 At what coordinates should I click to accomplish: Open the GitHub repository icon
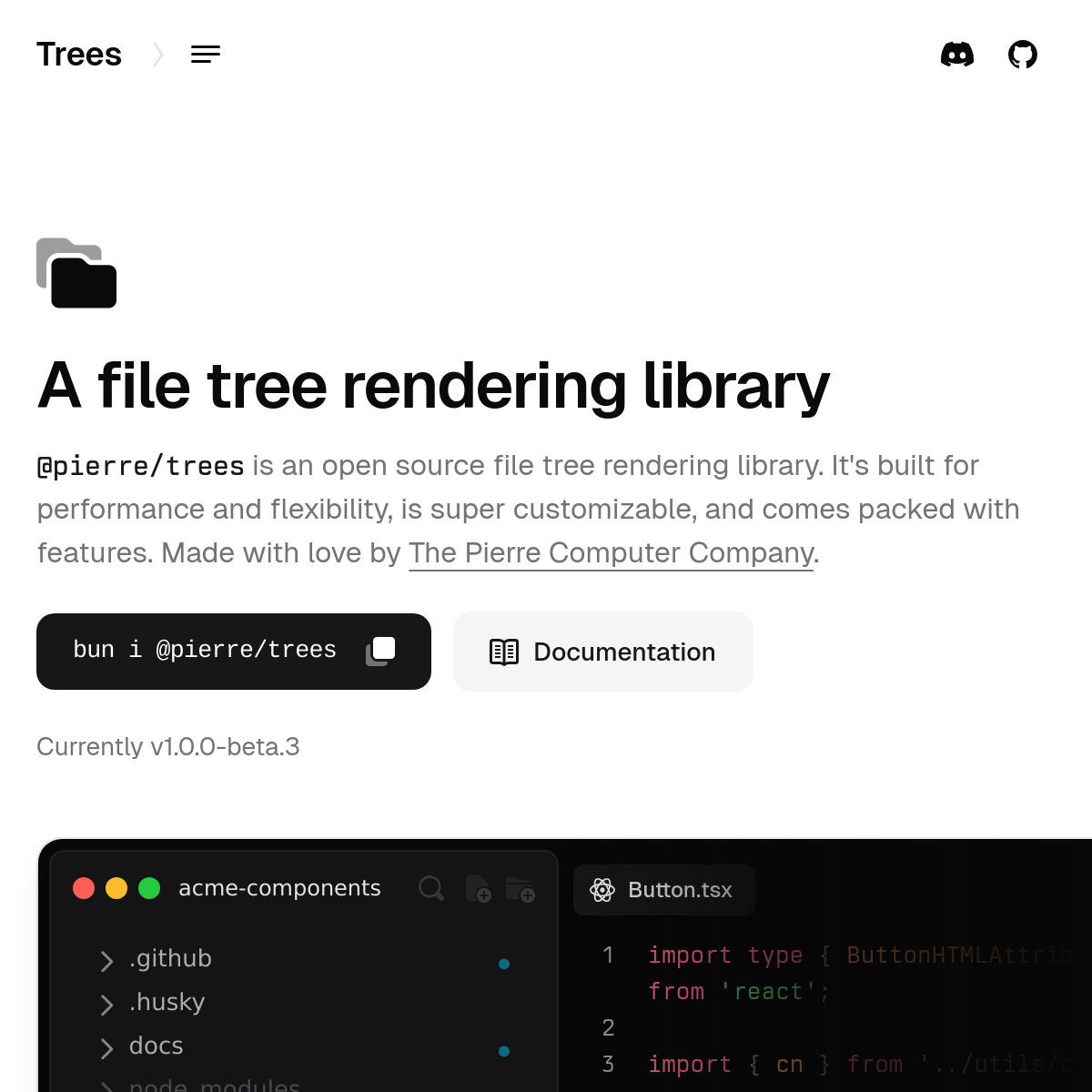(x=1023, y=55)
